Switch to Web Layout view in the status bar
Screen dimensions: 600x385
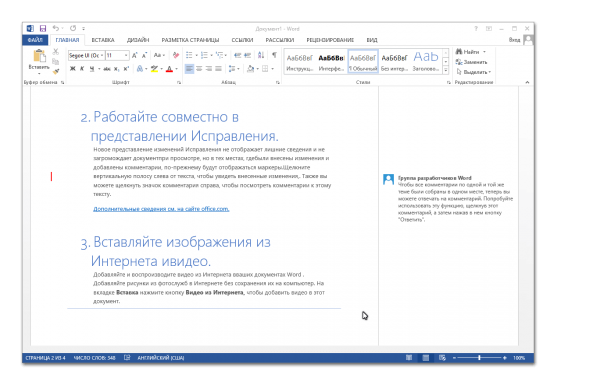click(x=442, y=357)
